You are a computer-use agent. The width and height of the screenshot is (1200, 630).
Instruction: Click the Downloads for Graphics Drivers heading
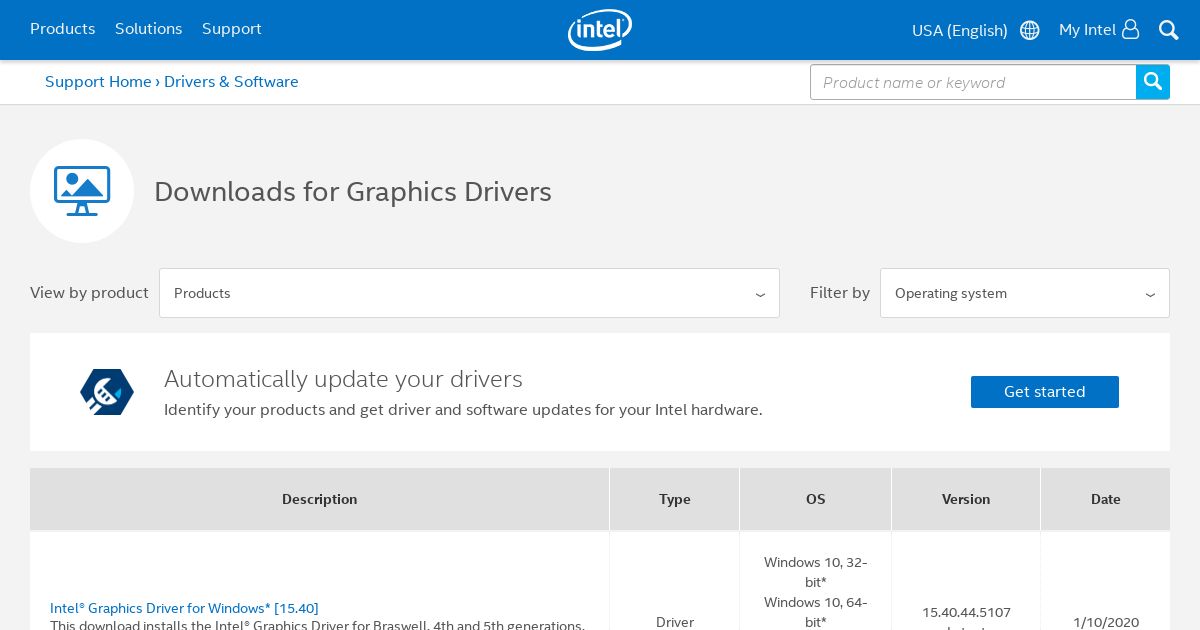[x=353, y=191]
